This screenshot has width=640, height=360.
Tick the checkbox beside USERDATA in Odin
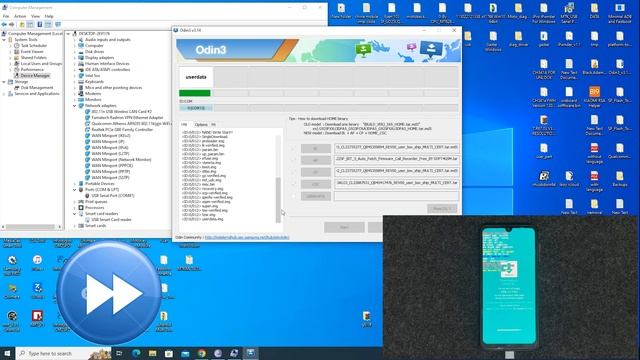(293, 196)
